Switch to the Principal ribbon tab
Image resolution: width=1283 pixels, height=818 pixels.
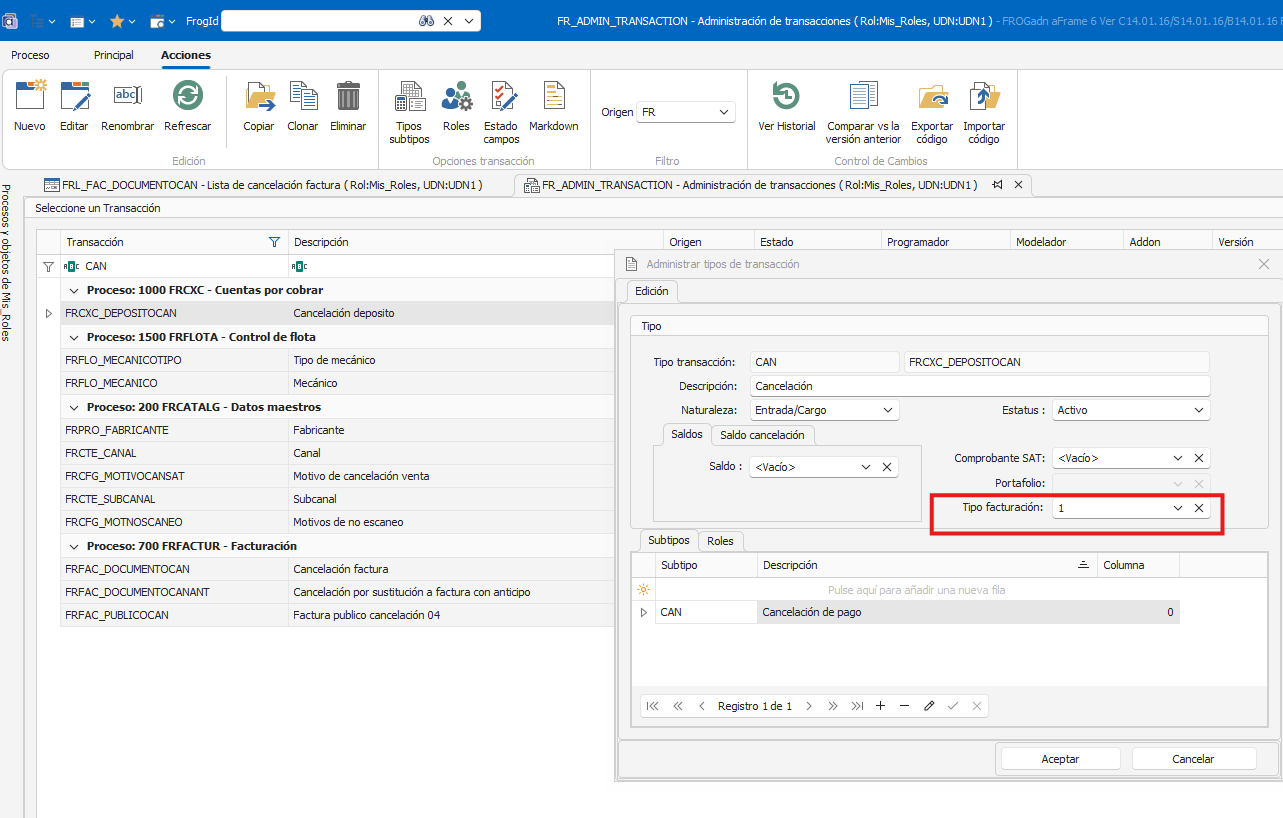pos(113,55)
